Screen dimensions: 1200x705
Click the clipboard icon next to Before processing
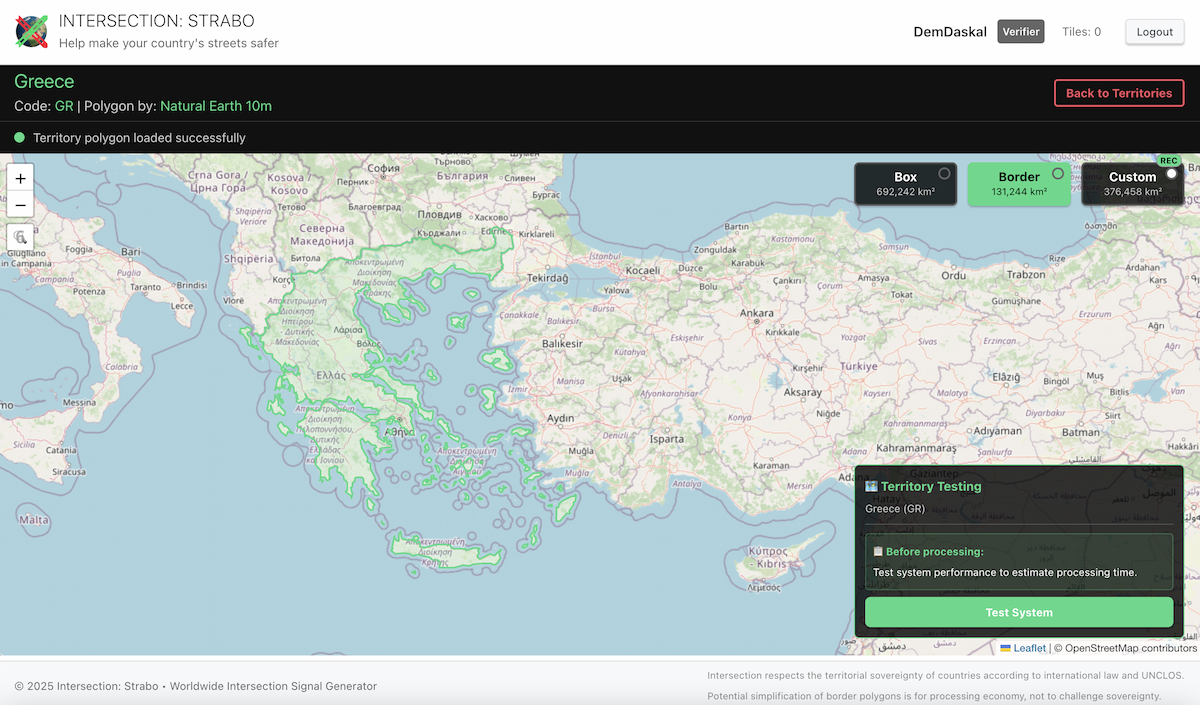point(877,551)
